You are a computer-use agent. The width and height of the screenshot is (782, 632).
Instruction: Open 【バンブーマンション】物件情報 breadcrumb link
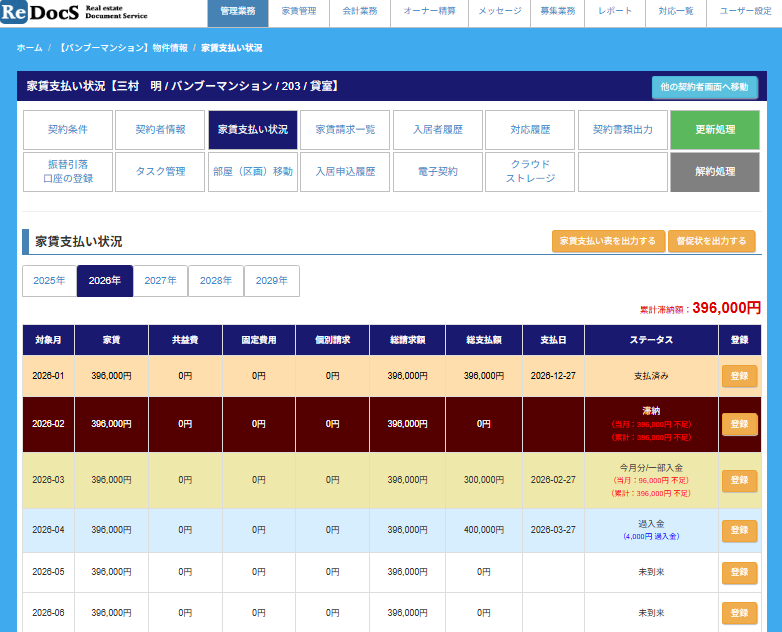(x=123, y=48)
